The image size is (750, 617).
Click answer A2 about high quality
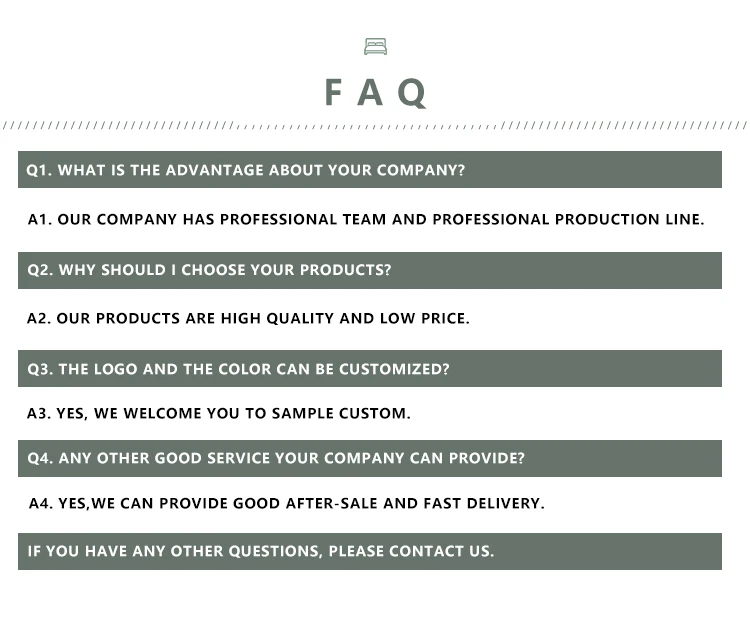tap(248, 318)
